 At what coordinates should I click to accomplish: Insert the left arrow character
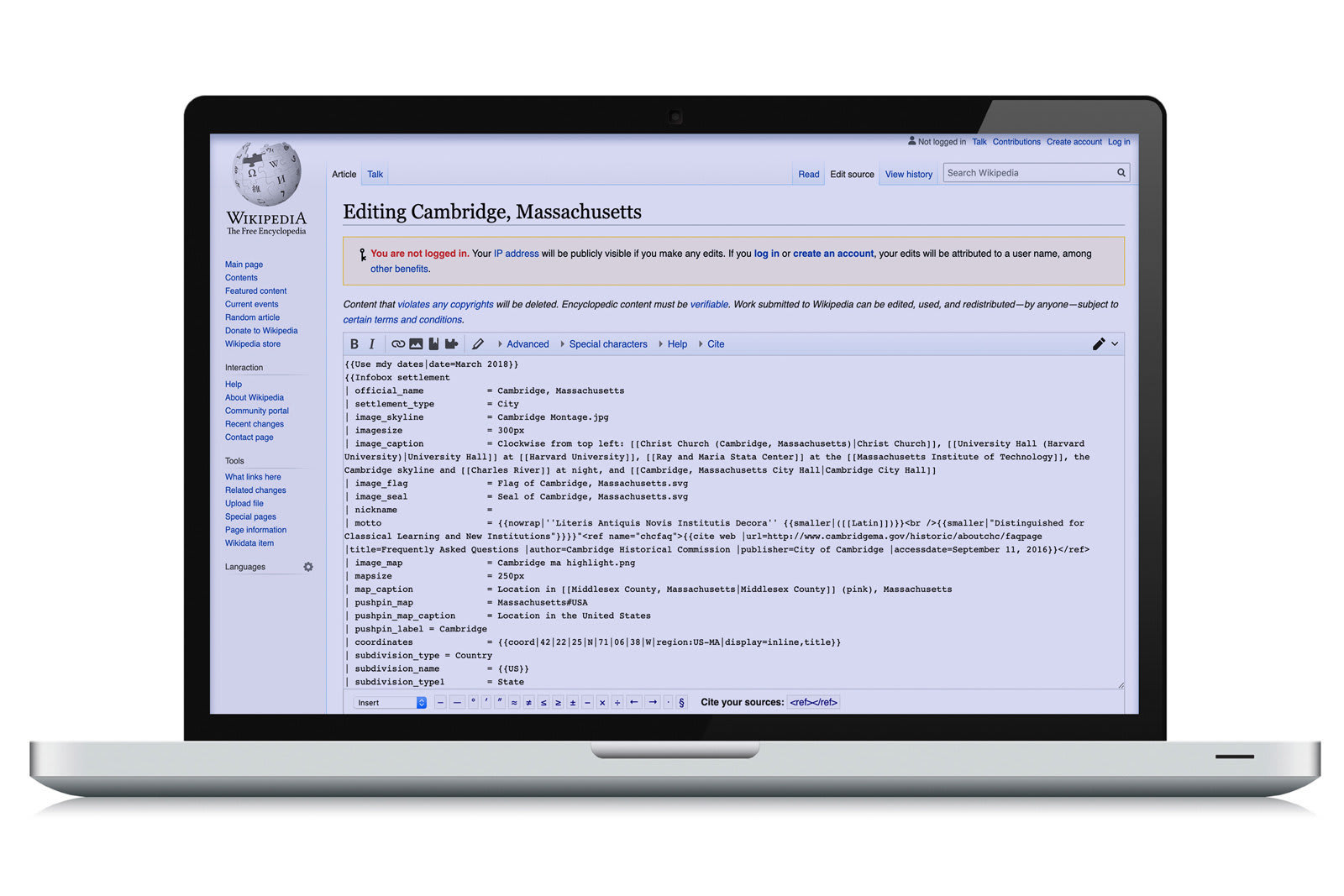pyautogui.click(x=634, y=703)
